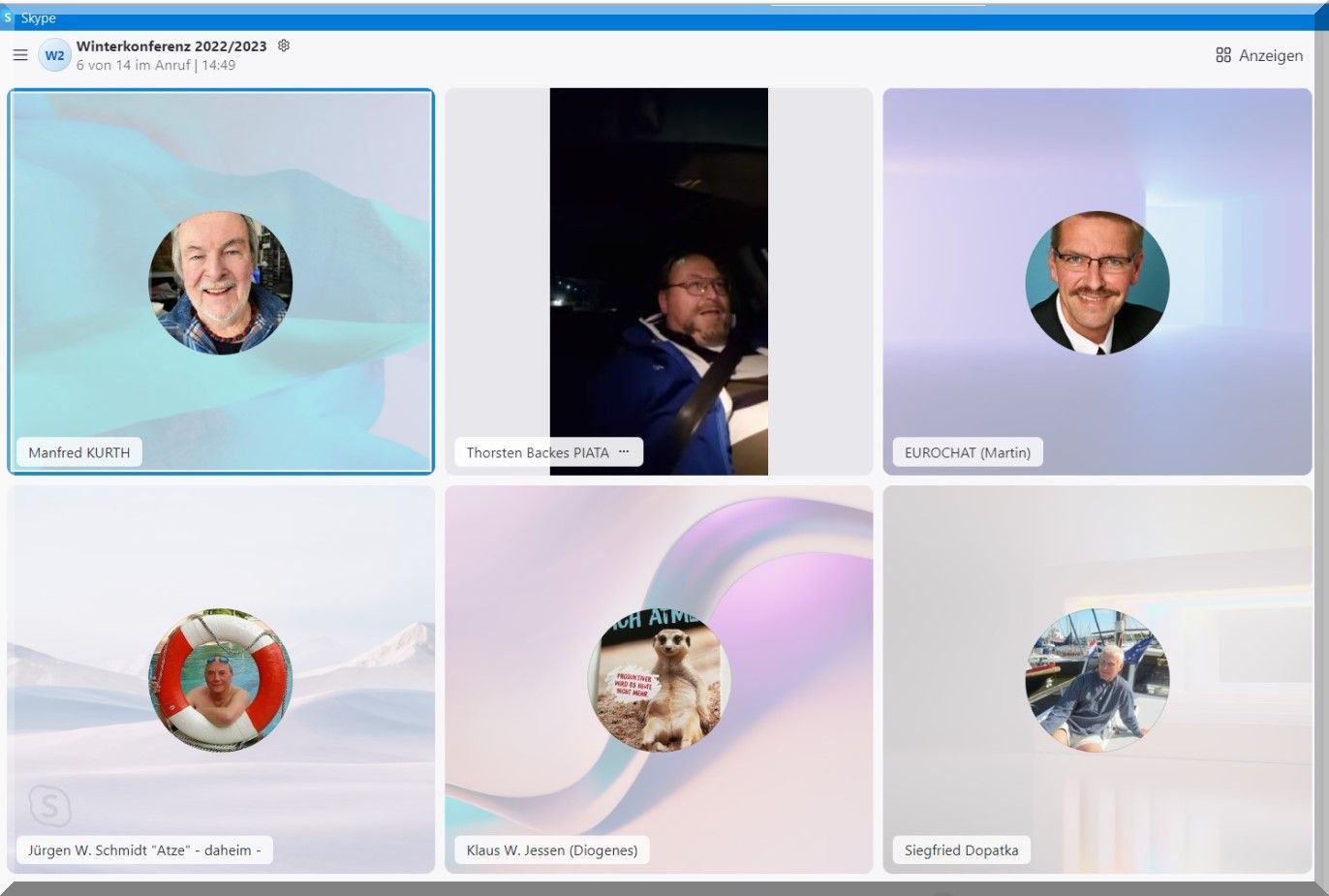Open the Winterkonferenz 2022/2023 group title
The image size is (1329, 896).
click(x=171, y=46)
